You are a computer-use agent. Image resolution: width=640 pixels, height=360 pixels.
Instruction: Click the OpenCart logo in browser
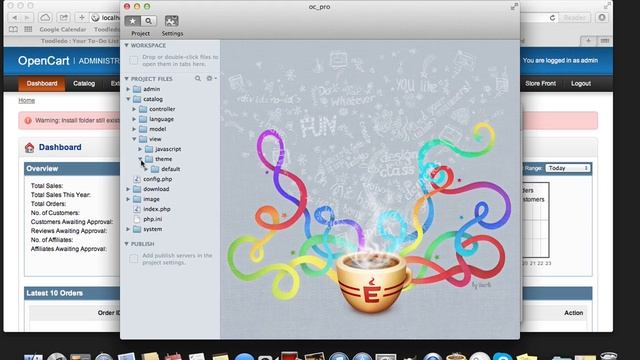pos(43,61)
